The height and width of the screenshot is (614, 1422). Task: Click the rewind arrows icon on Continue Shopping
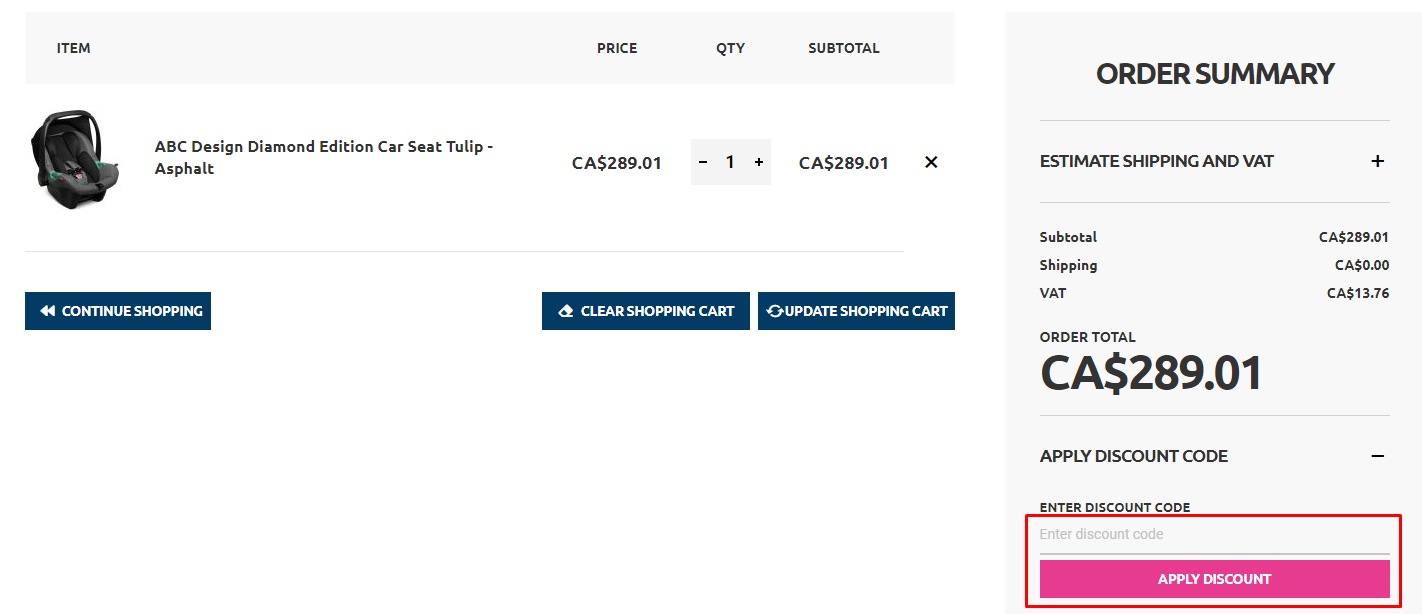[x=47, y=311]
